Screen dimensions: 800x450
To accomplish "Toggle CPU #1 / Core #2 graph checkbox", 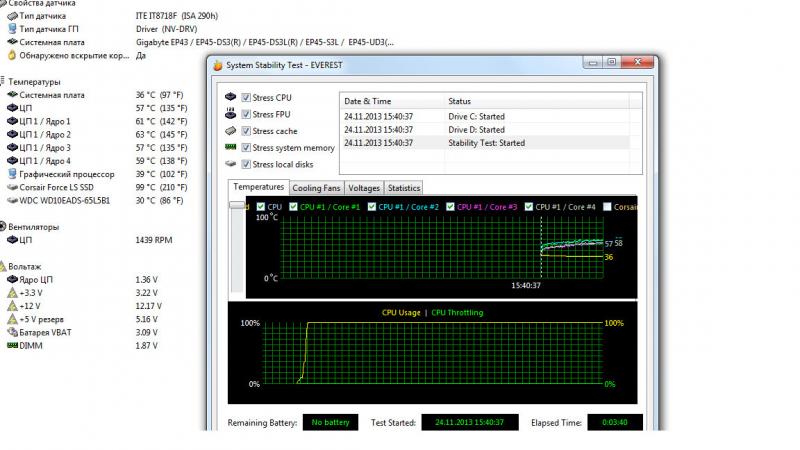I will pyautogui.click(x=372, y=207).
